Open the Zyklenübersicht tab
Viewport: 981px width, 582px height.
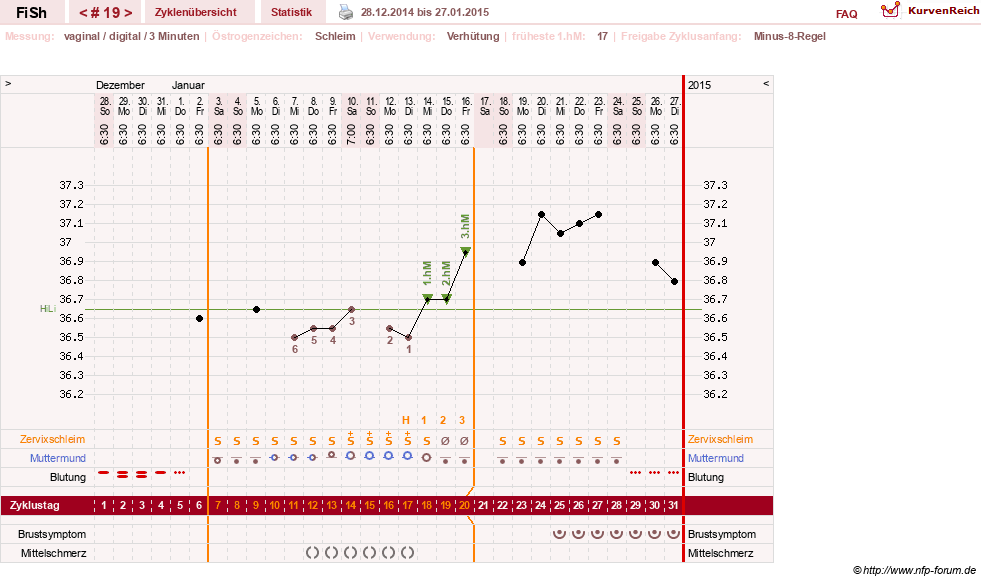coord(196,12)
